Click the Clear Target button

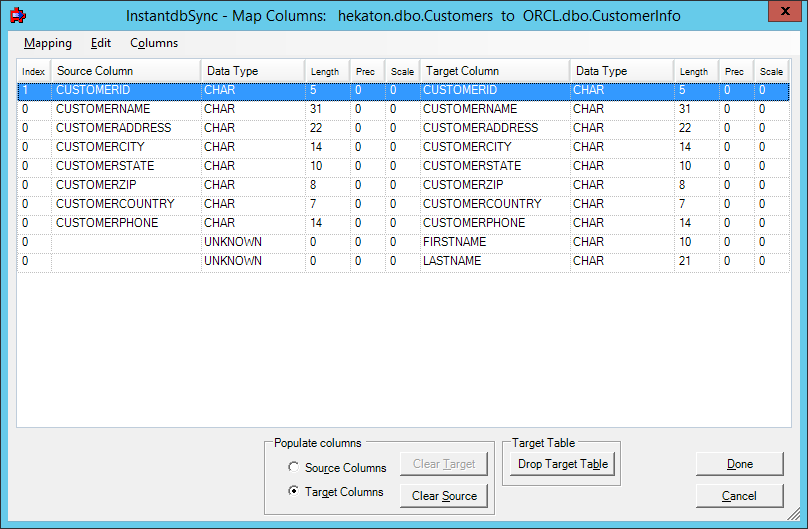[x=444, y=464]
